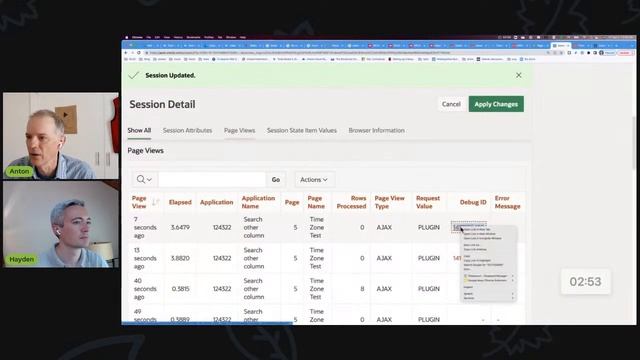Open the Request Value column header
Screen dimensions: 640x360
(428, 202)
